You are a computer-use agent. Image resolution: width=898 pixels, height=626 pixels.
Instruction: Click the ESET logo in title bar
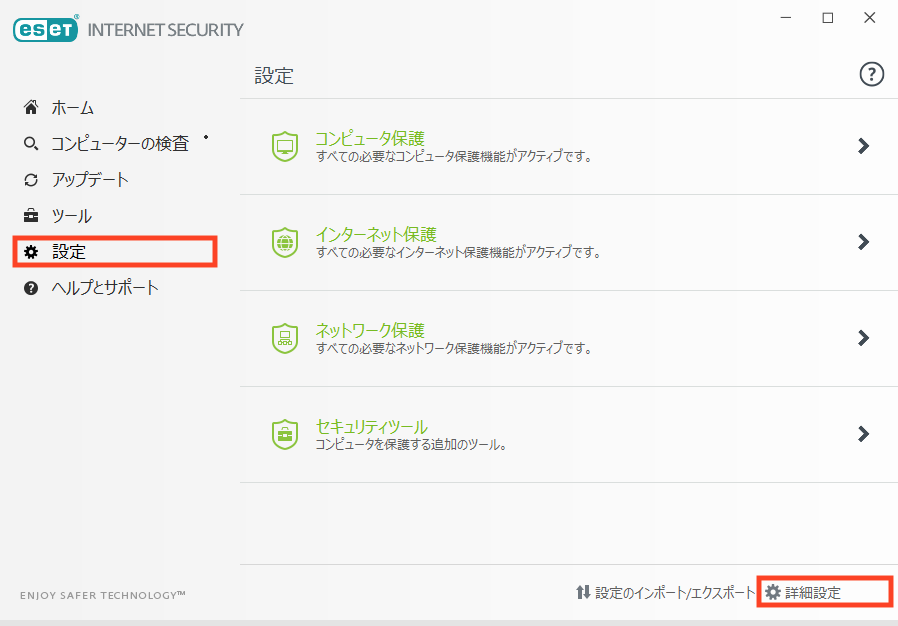[x=46, y=29]
